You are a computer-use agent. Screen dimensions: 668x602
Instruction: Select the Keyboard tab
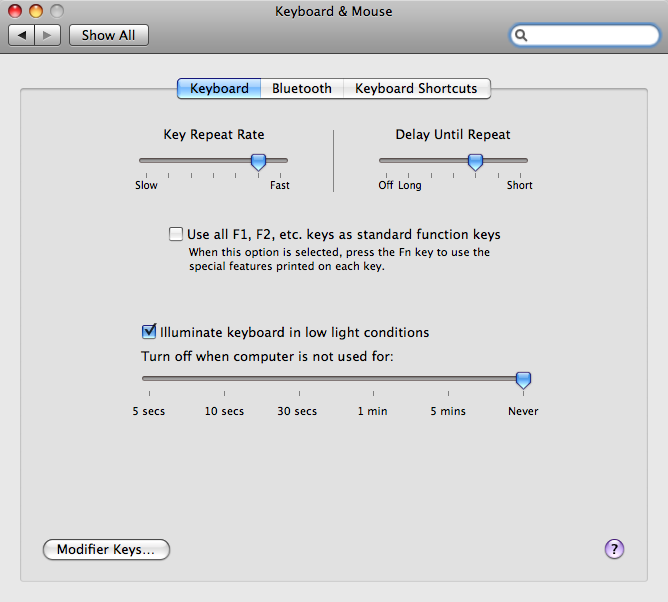pos(219,88)
